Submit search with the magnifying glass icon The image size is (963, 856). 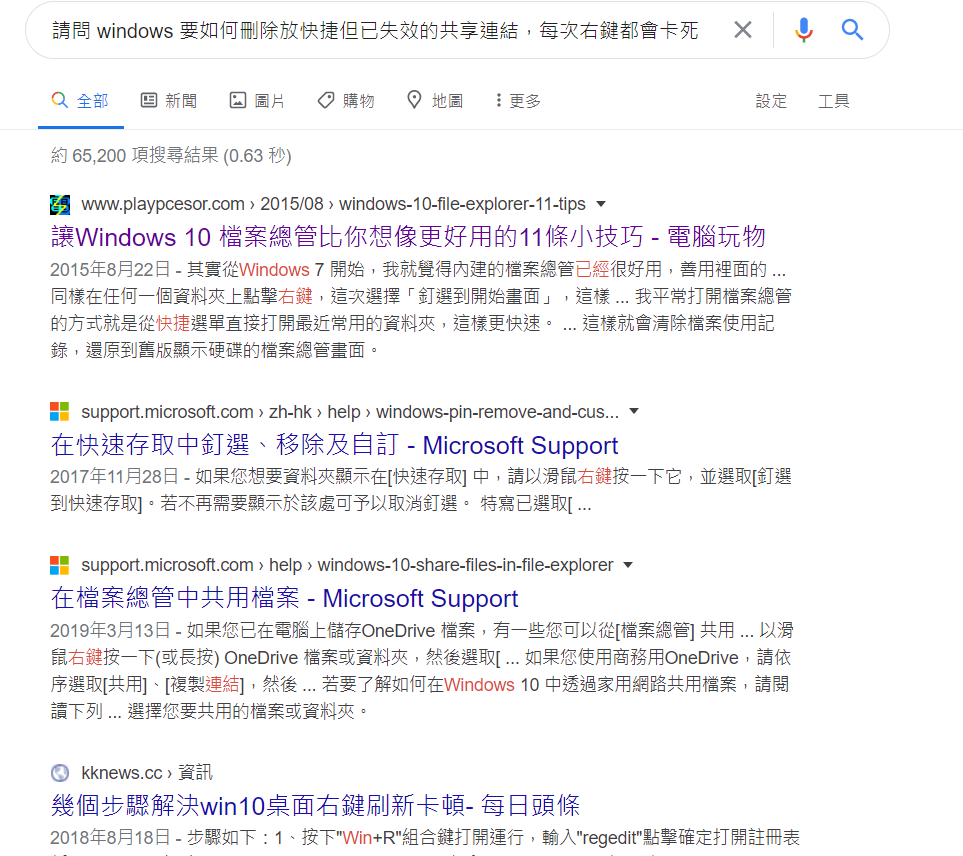point(852,29)
